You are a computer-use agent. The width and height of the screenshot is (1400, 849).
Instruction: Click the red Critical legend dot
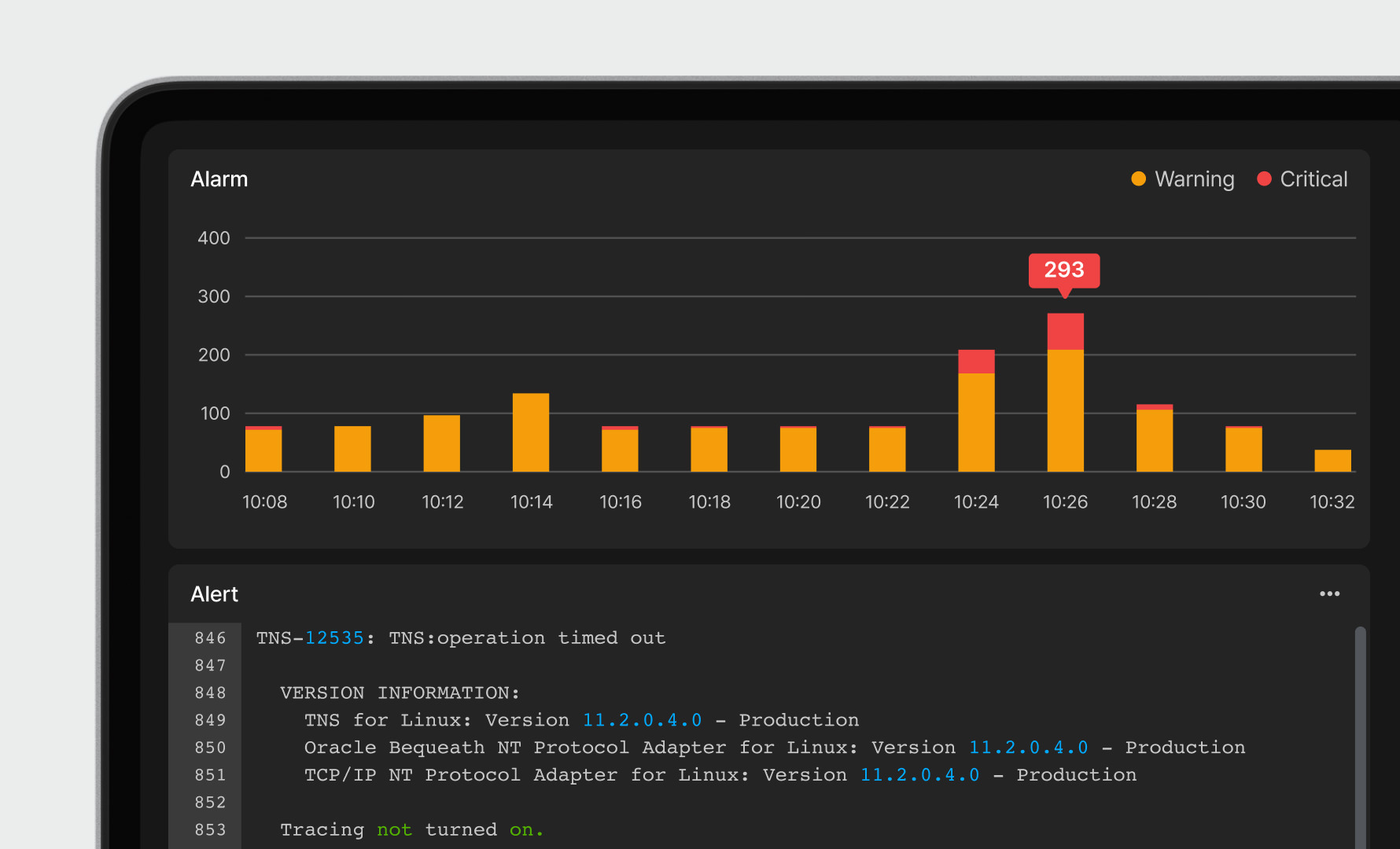click(x=1264, y=179)
